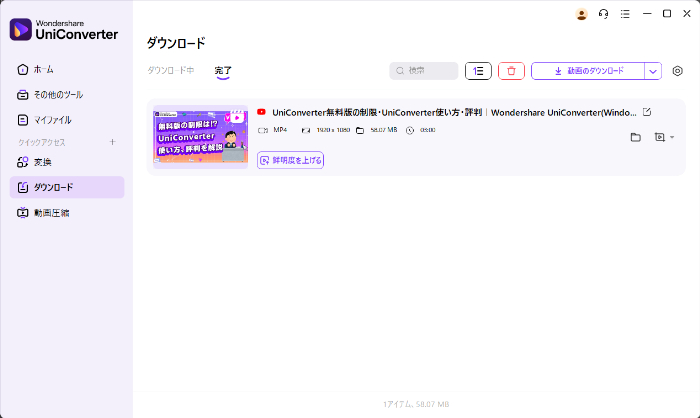Open the downloaded video thumbnail
The image size is (700, 418).
click(x=200, y=137)
